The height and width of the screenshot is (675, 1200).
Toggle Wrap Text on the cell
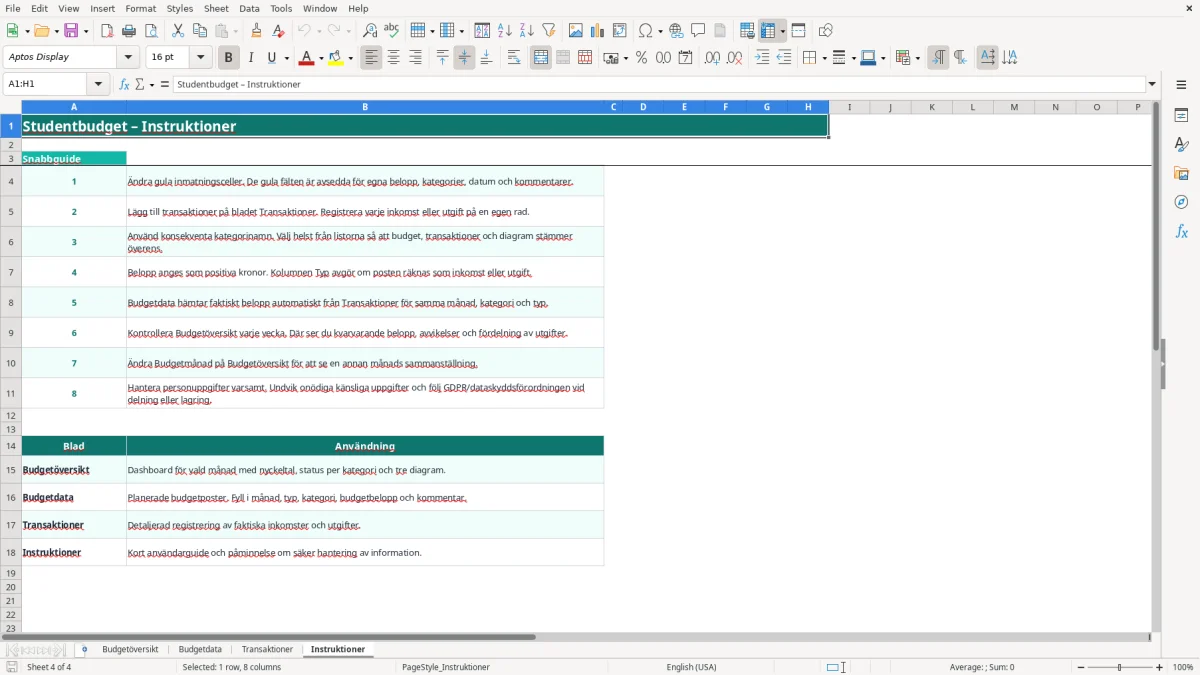514,58
